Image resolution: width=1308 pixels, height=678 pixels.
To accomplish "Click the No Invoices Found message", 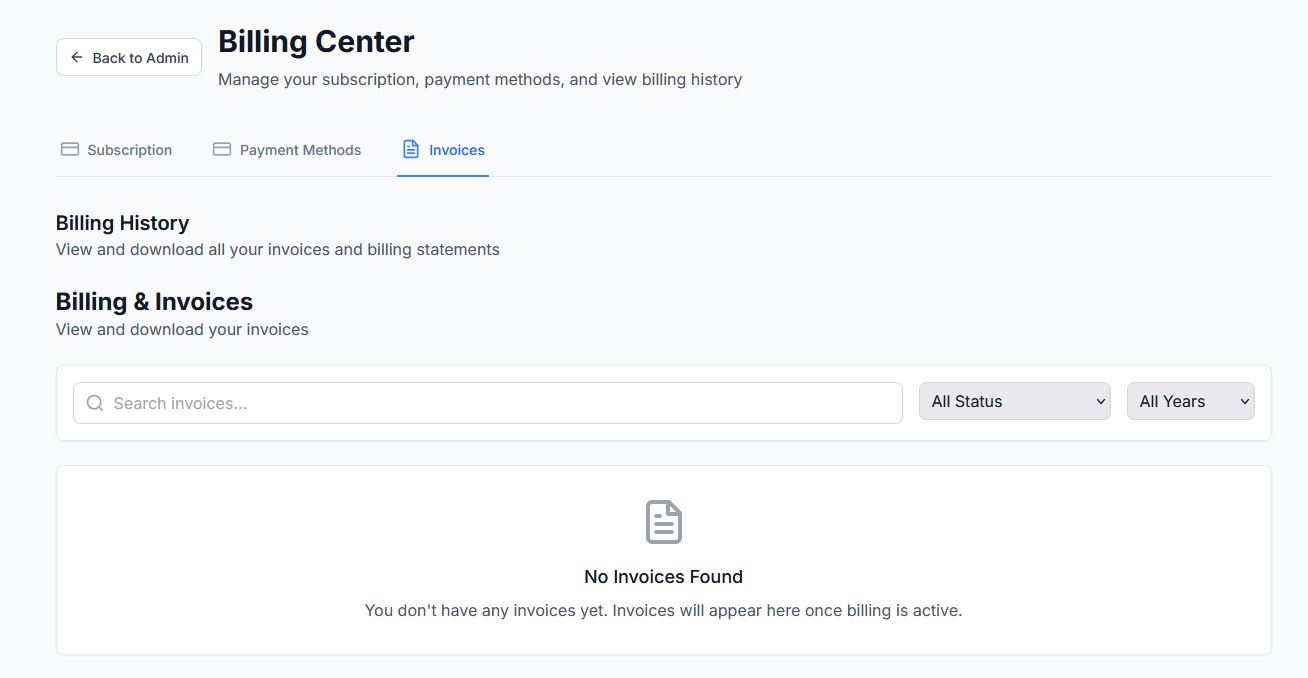I will [664, 577].
